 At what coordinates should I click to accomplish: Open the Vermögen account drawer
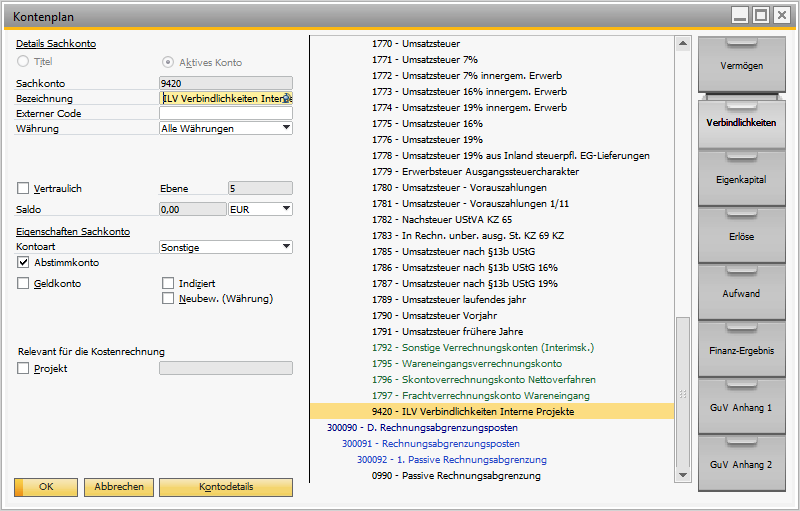[x=741, y=66]
